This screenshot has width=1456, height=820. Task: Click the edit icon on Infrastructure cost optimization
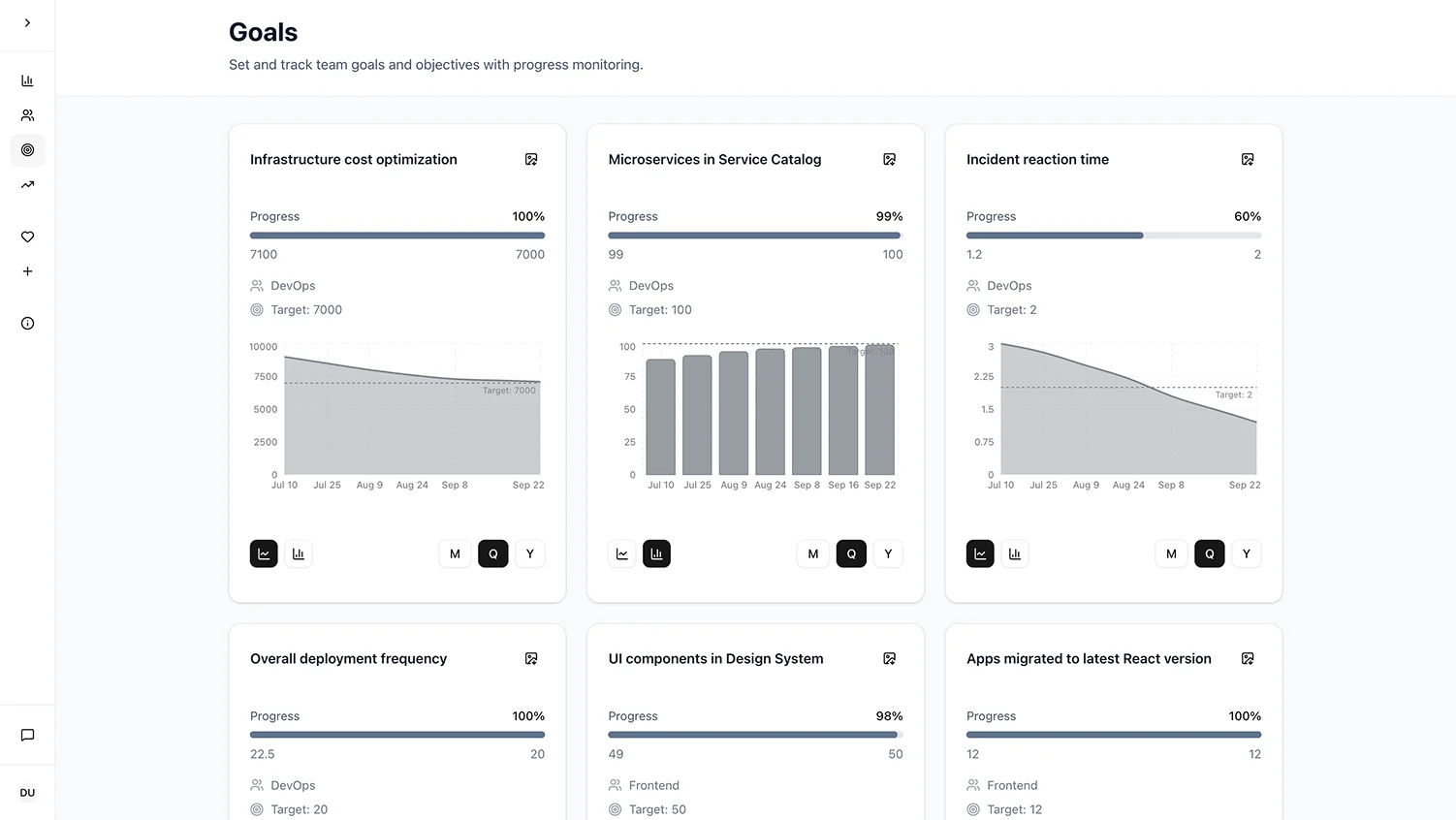point(531,159)
